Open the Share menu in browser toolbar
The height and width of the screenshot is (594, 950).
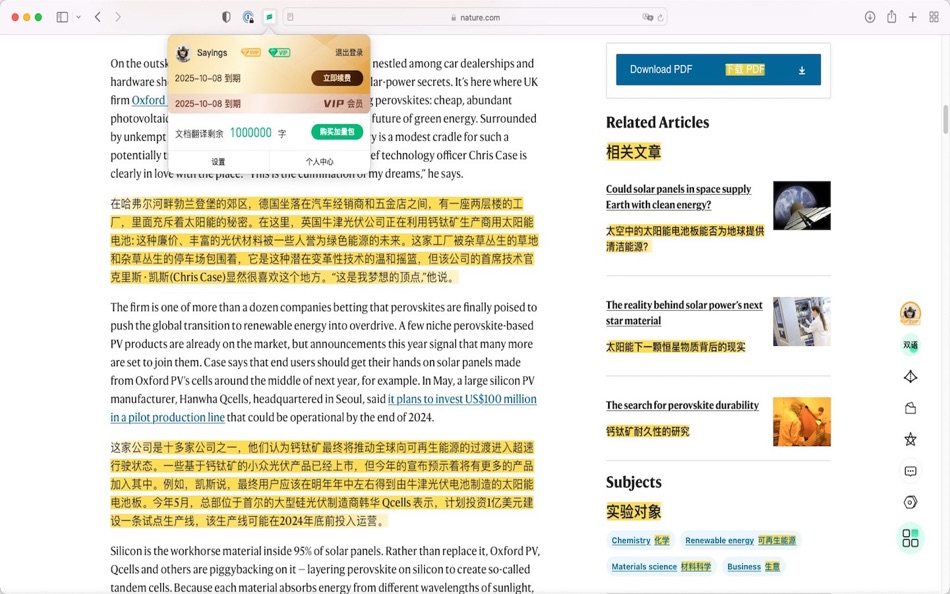(x=890, y=17)
